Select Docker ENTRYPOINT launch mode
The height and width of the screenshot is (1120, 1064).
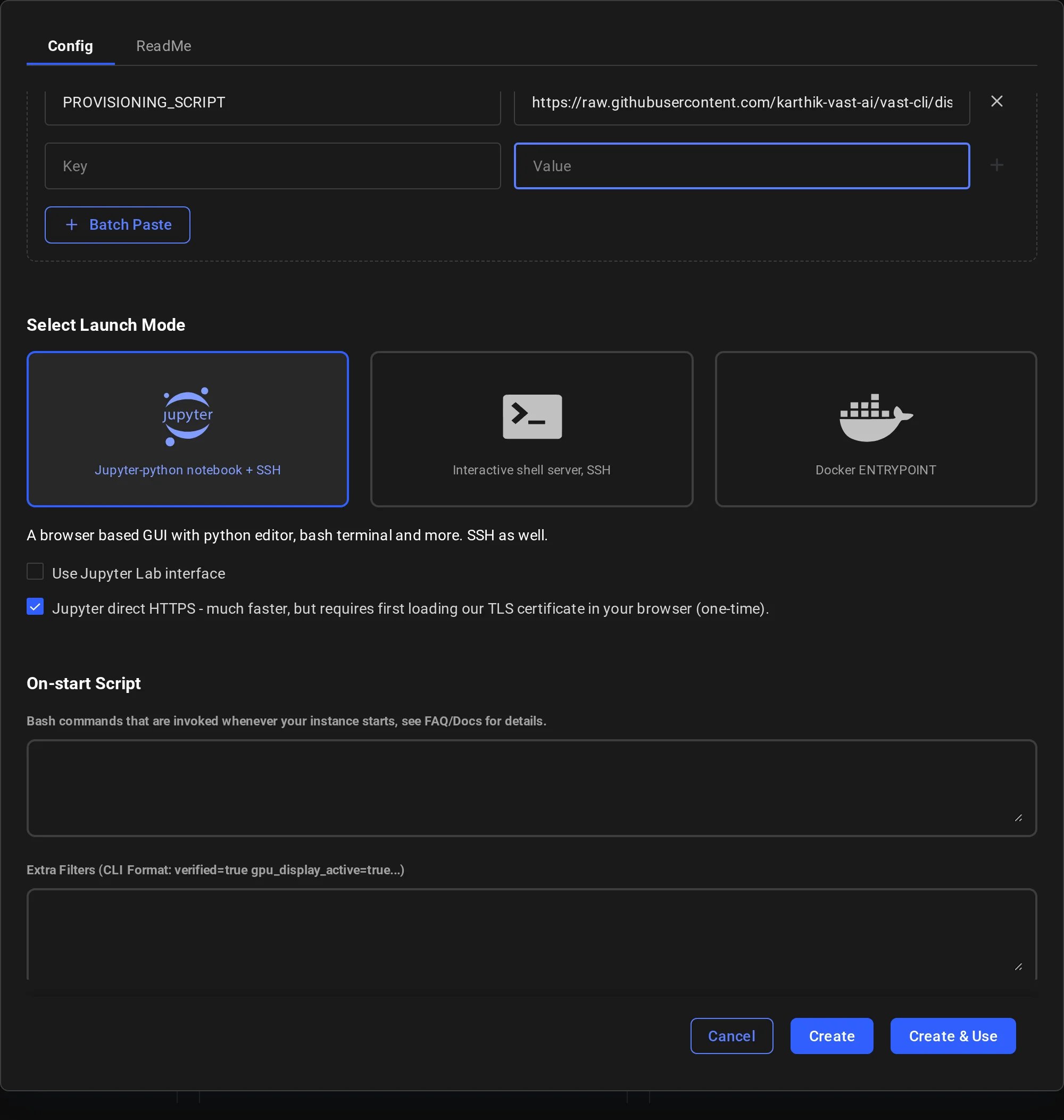[x=876, y=429]
